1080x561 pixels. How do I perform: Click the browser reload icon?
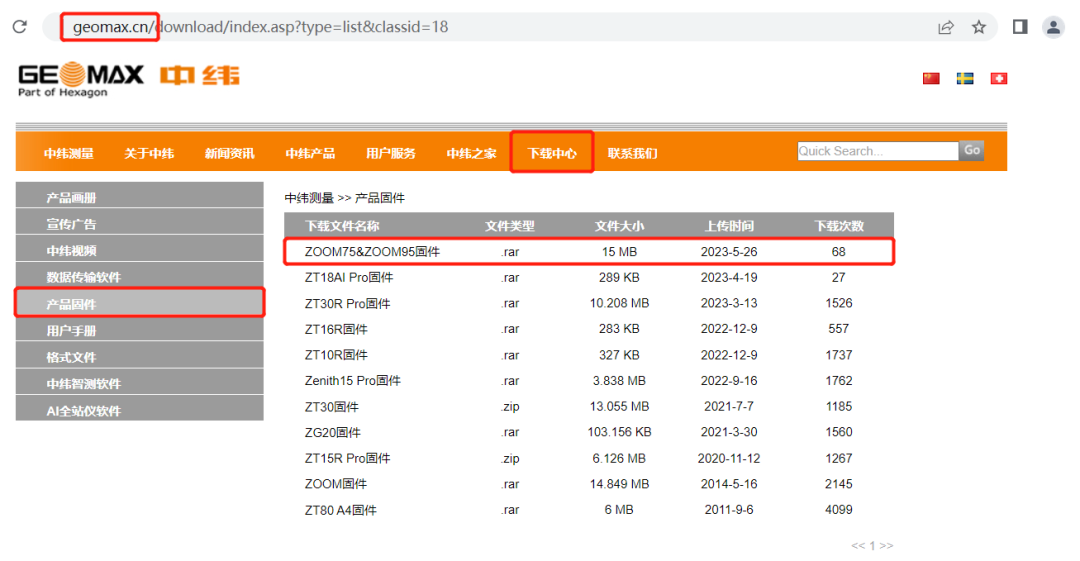[x=20, y=27]
